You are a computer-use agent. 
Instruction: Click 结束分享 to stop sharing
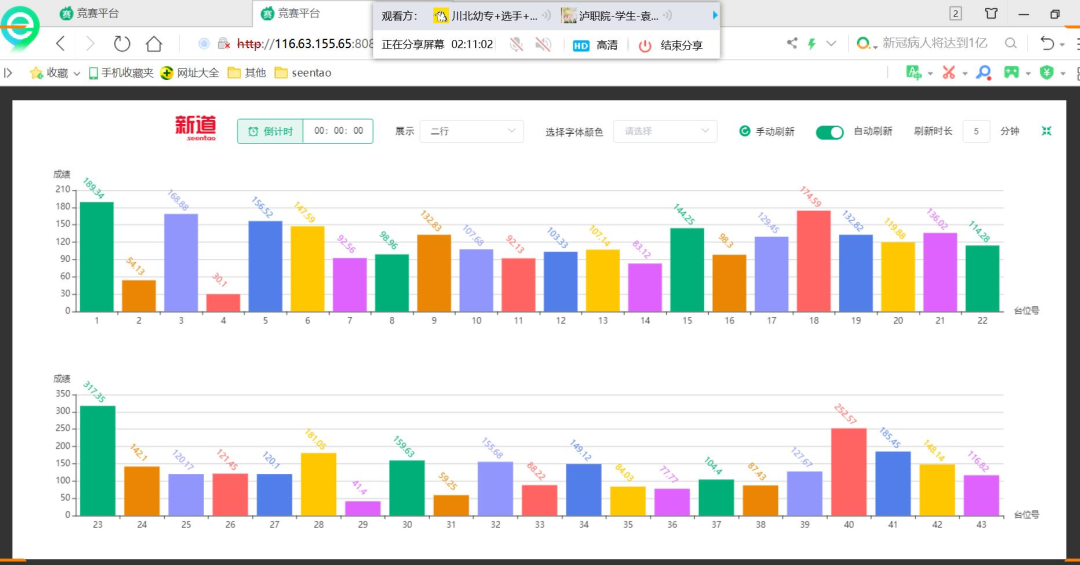pos(673,45)
